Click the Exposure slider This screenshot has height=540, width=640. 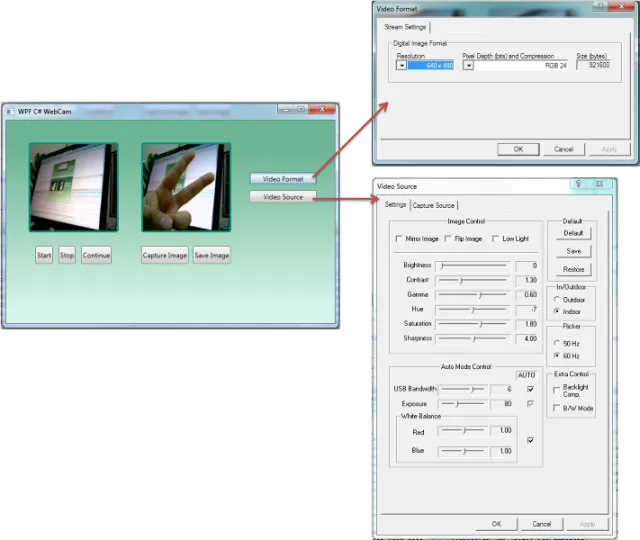[x=463, y=404]
